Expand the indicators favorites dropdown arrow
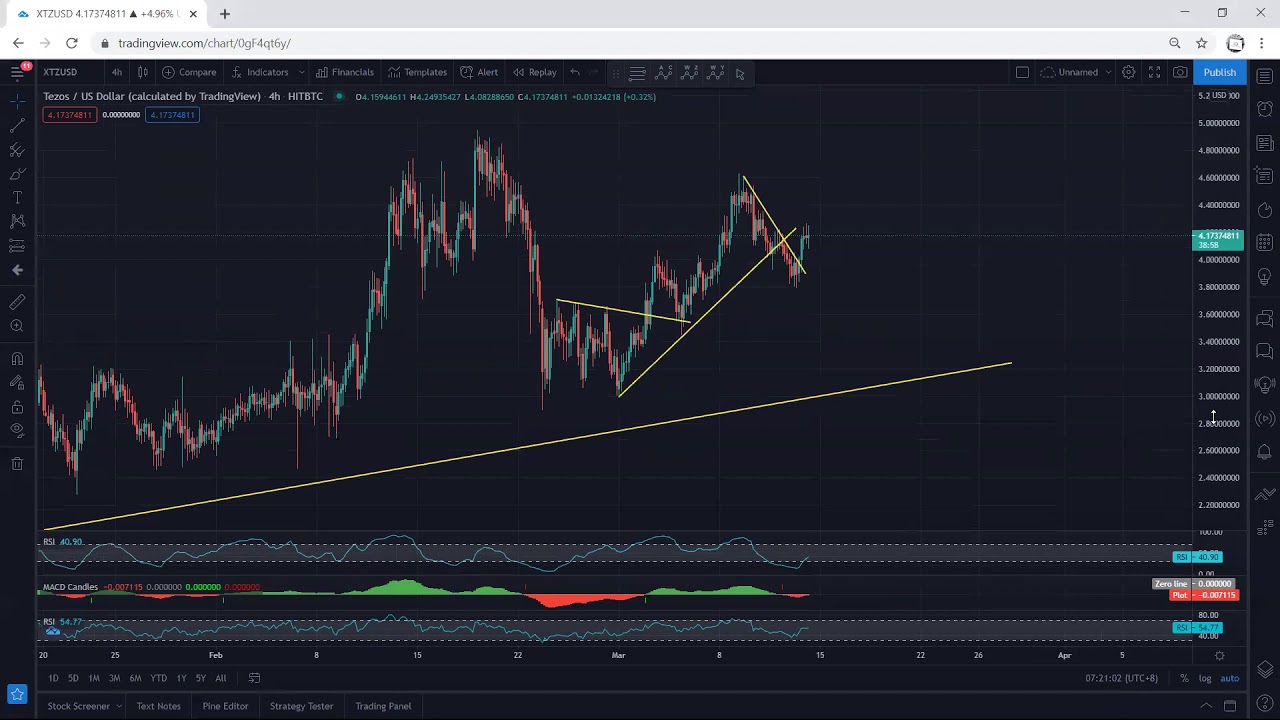The image size is (1280, 720). click(x=301, y=72)
